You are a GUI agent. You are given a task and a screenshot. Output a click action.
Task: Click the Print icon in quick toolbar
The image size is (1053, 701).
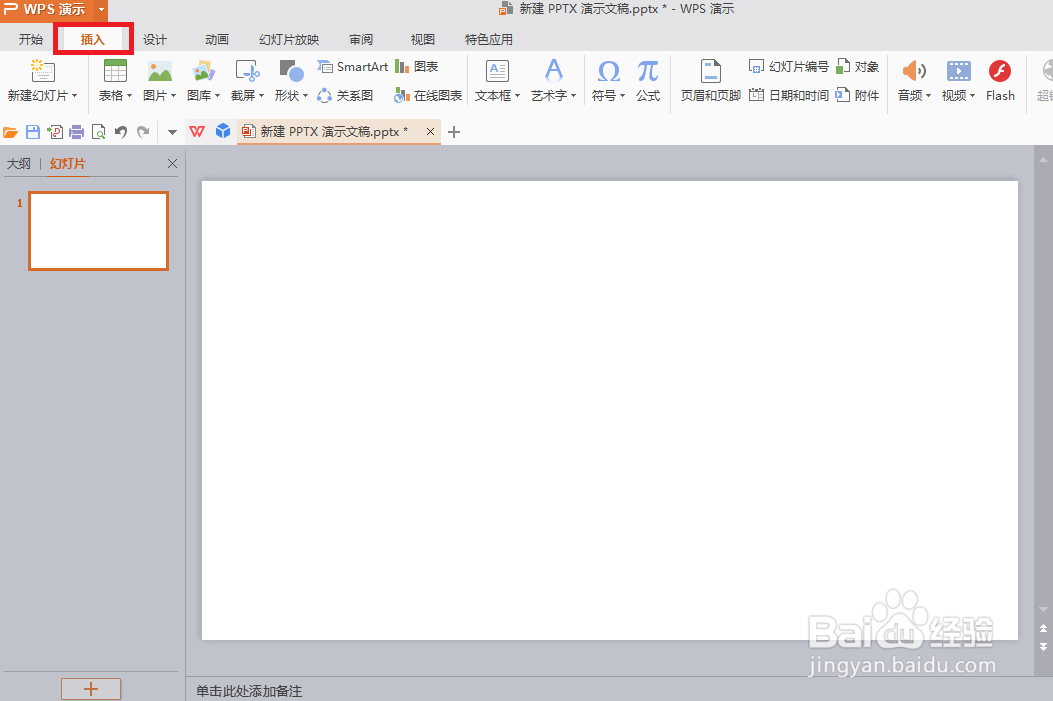click(77, 132)
